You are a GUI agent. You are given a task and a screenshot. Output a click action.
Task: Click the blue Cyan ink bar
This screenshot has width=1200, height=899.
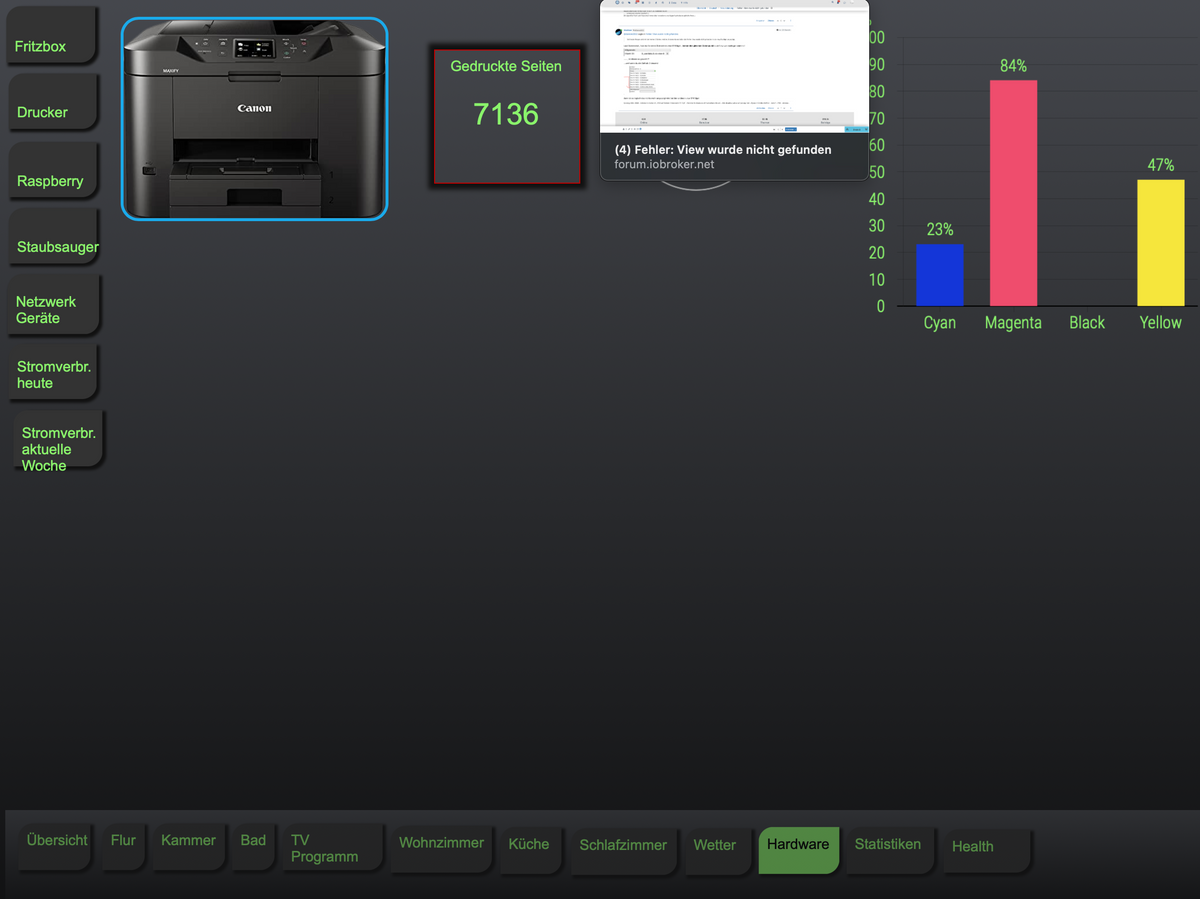click(x=940, y=275)
